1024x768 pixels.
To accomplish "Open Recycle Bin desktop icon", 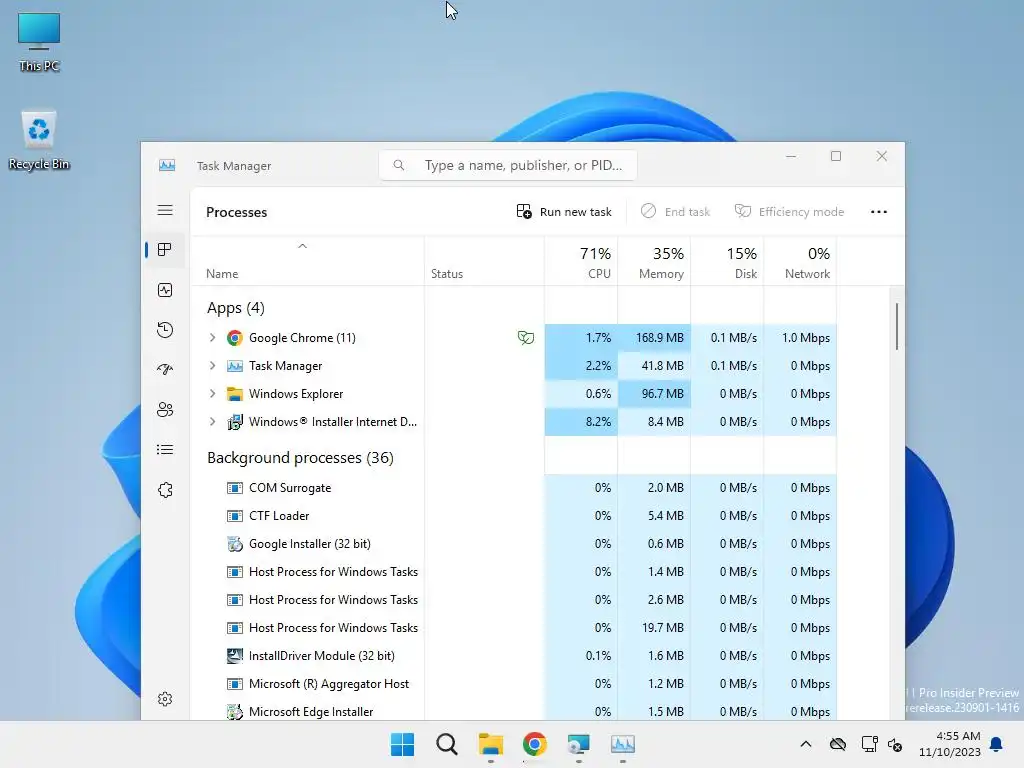I will (39, 140).
